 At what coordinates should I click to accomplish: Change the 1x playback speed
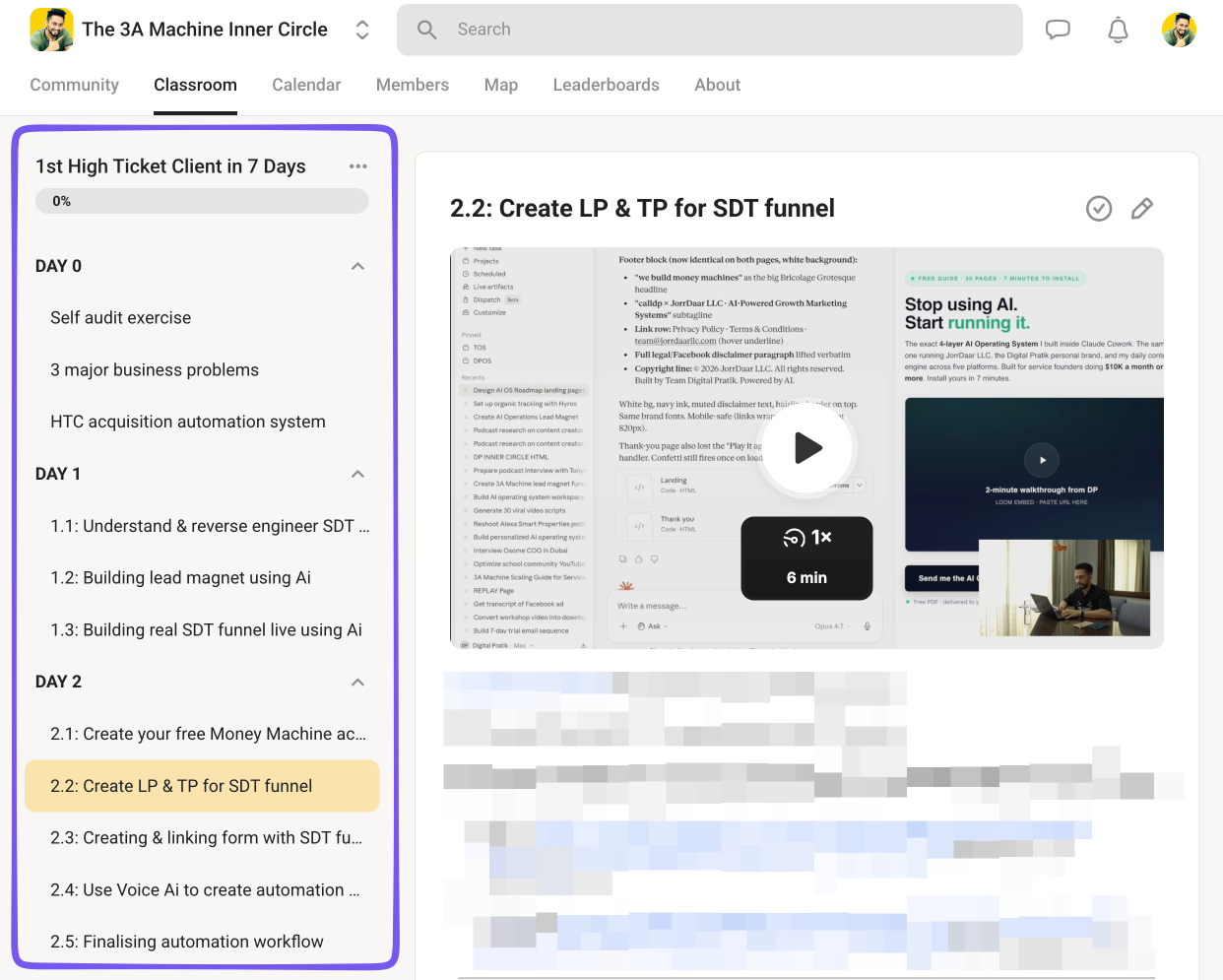[x=806, y=537]
